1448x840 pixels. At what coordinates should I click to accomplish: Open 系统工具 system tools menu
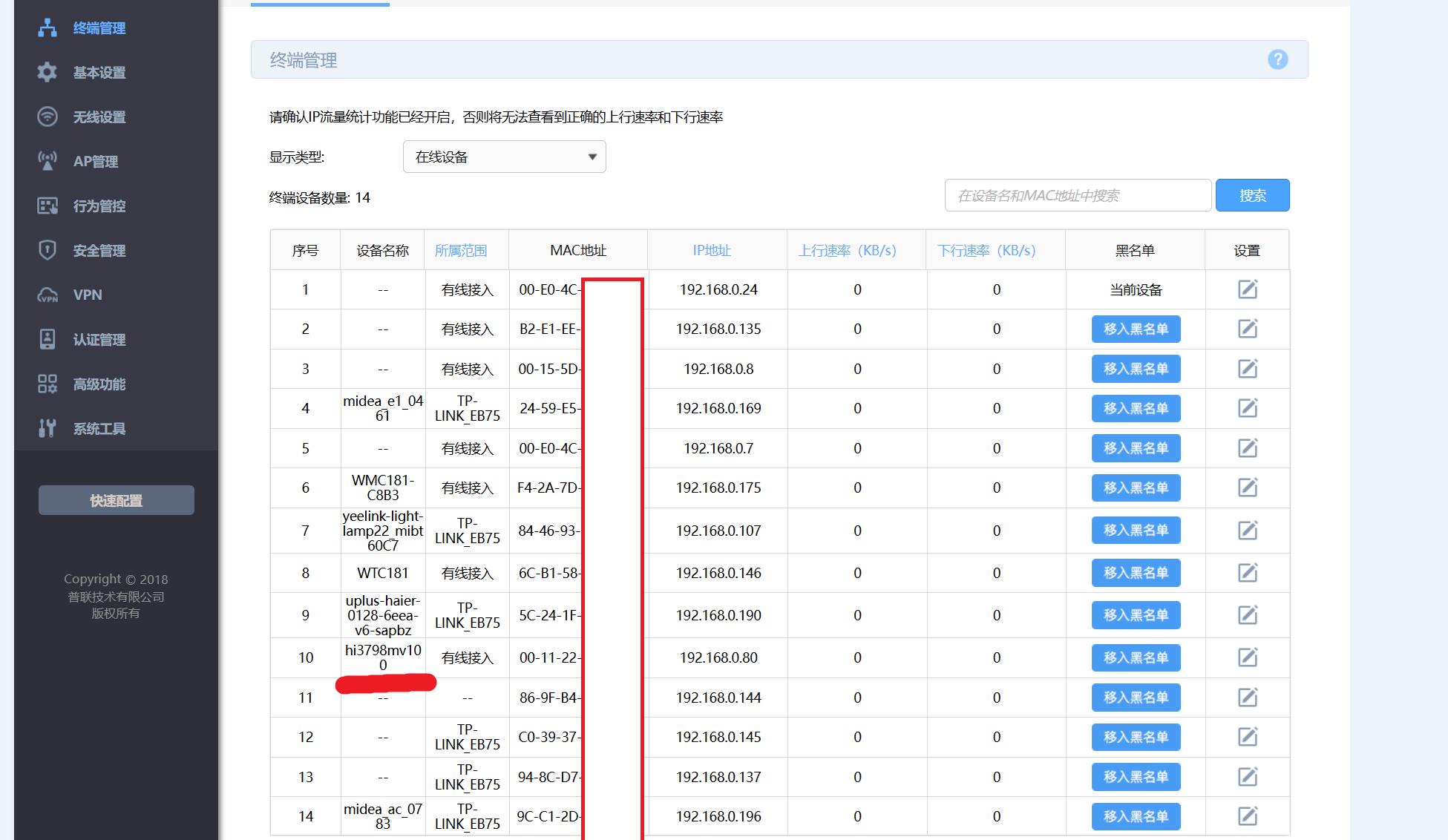click(x=99, y=429)
